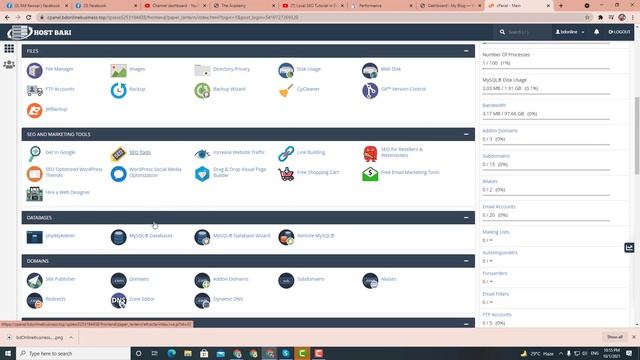640x360 pixels.
Task: Open FTP Accounts icon in Files section
Action: pos(35,90)
